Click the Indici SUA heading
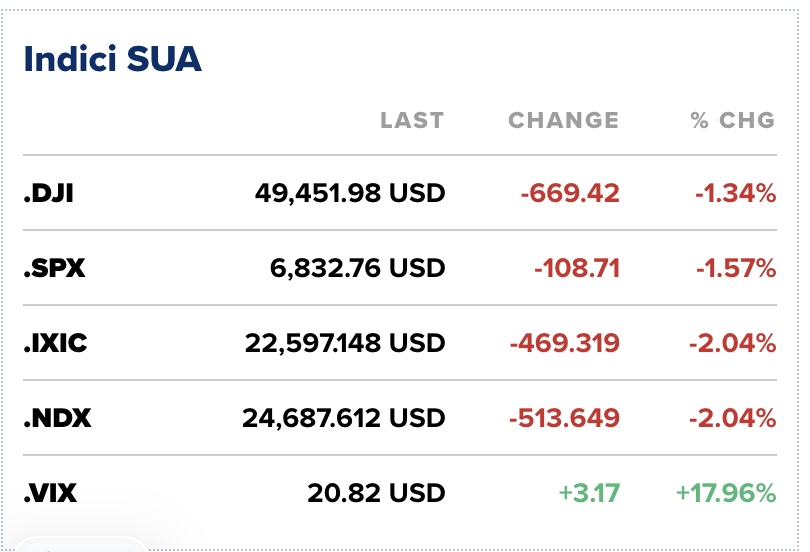 click(x=112, y=60)
